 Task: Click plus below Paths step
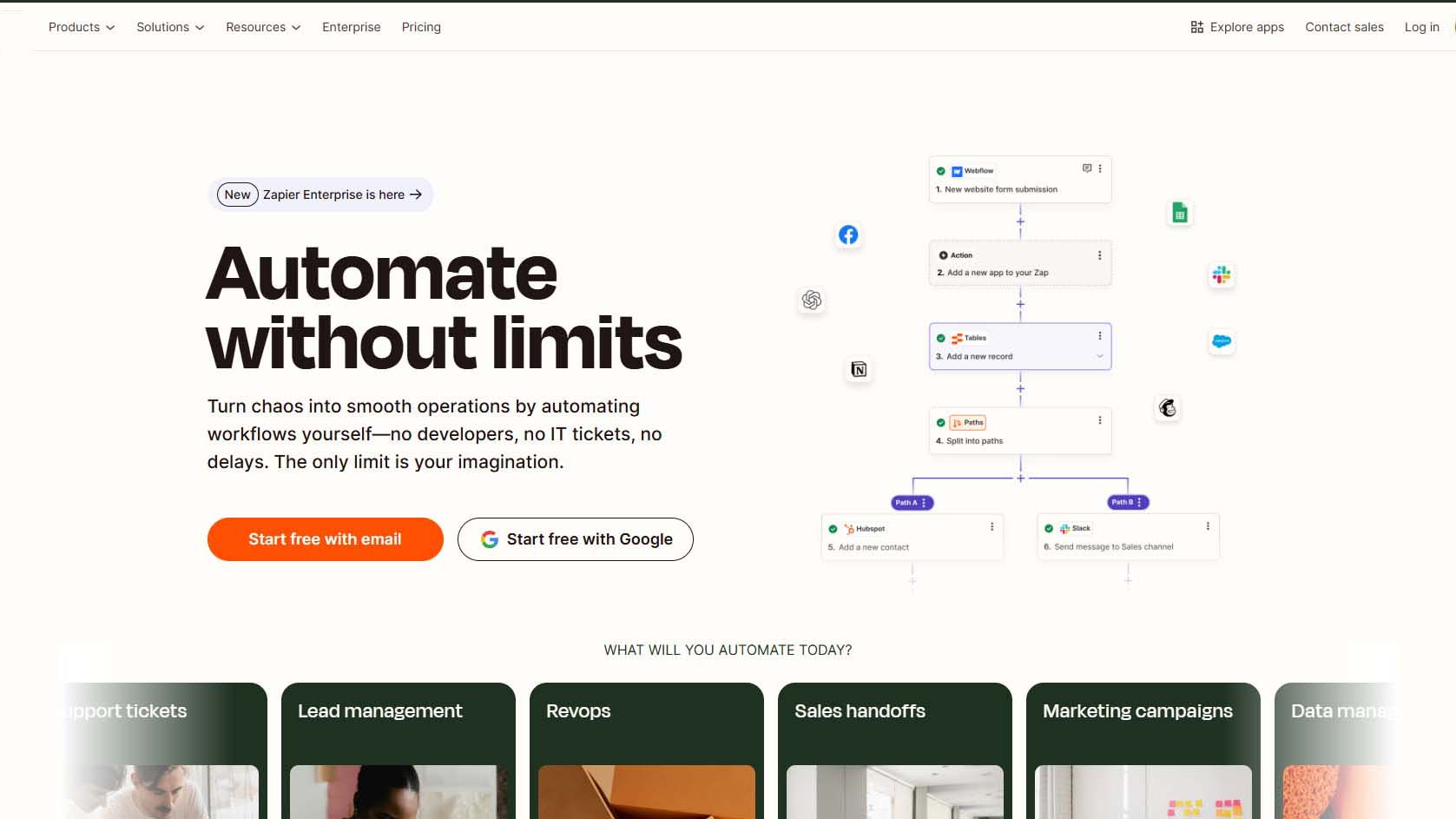[x=1020, y=478]
